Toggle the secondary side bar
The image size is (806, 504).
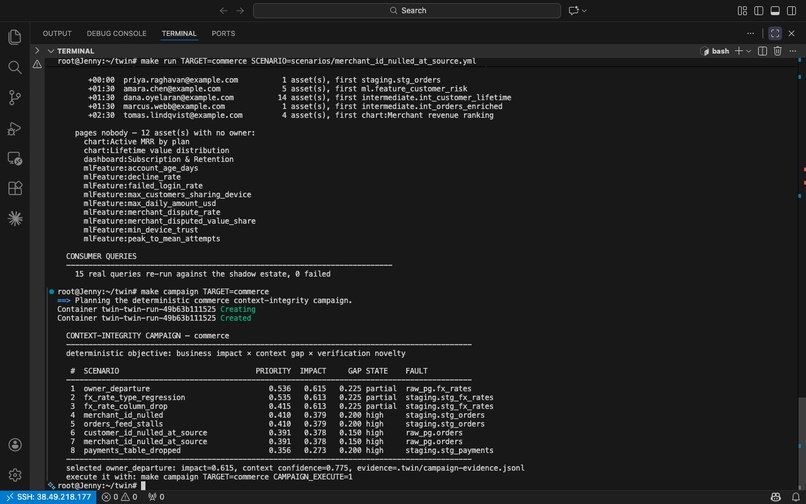792,10
